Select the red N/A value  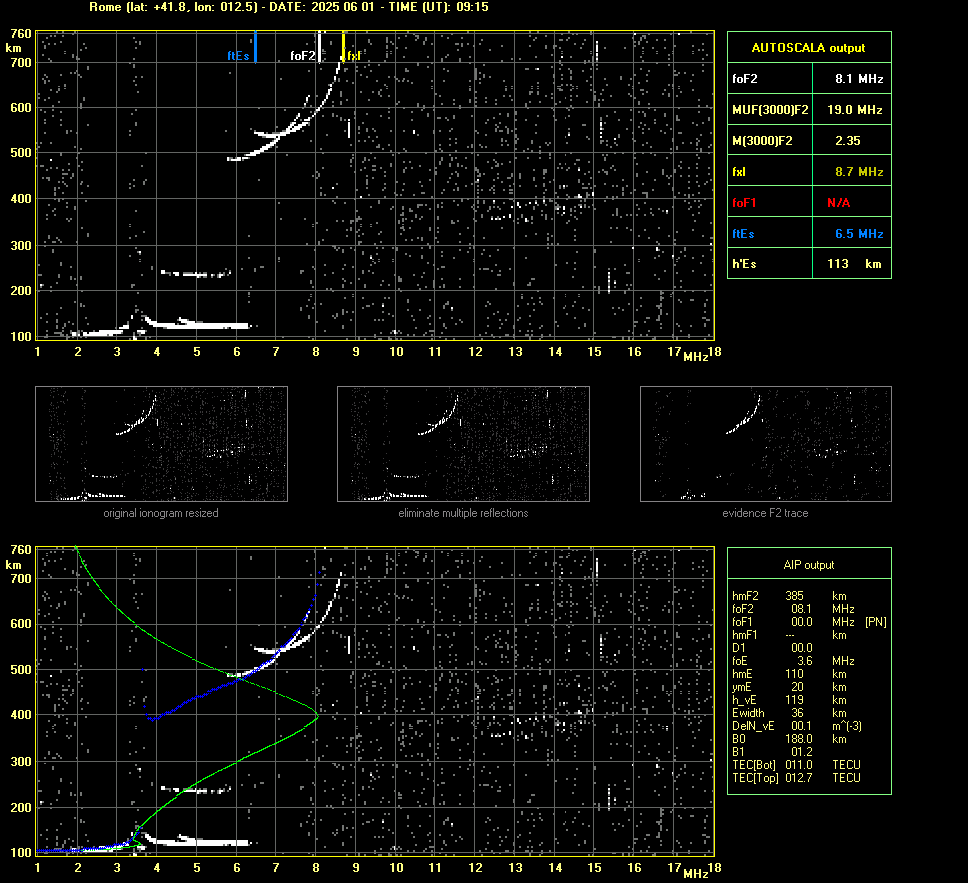click(x=838, y=203)
